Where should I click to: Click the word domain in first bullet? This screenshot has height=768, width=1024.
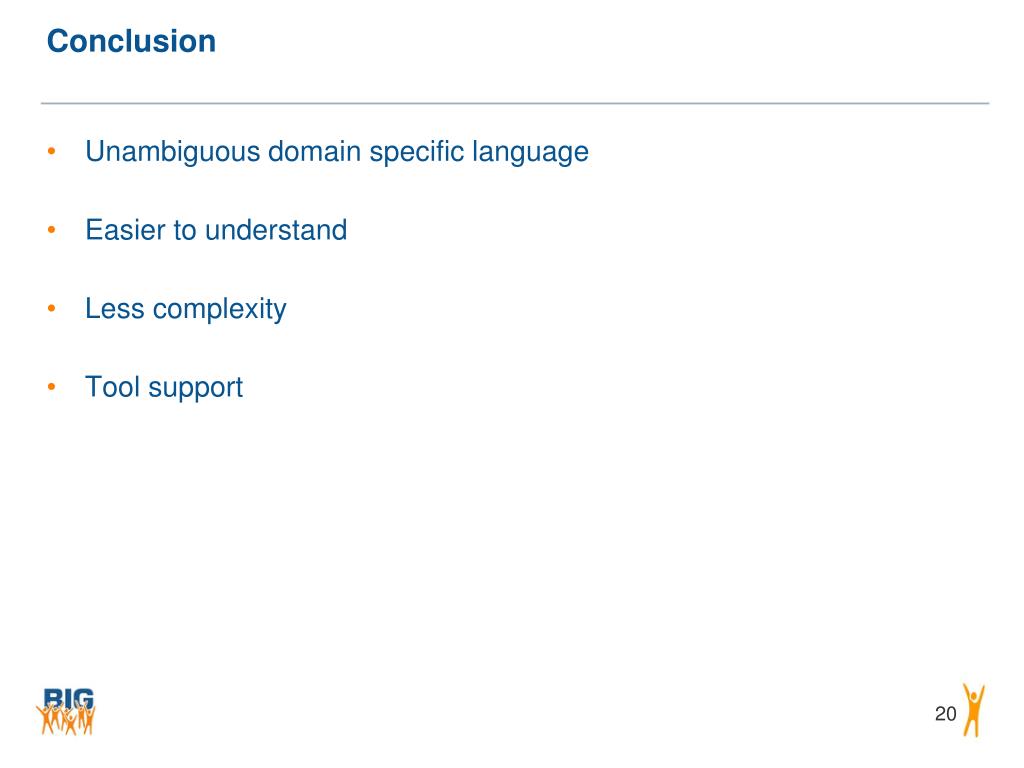pos(314,152)
